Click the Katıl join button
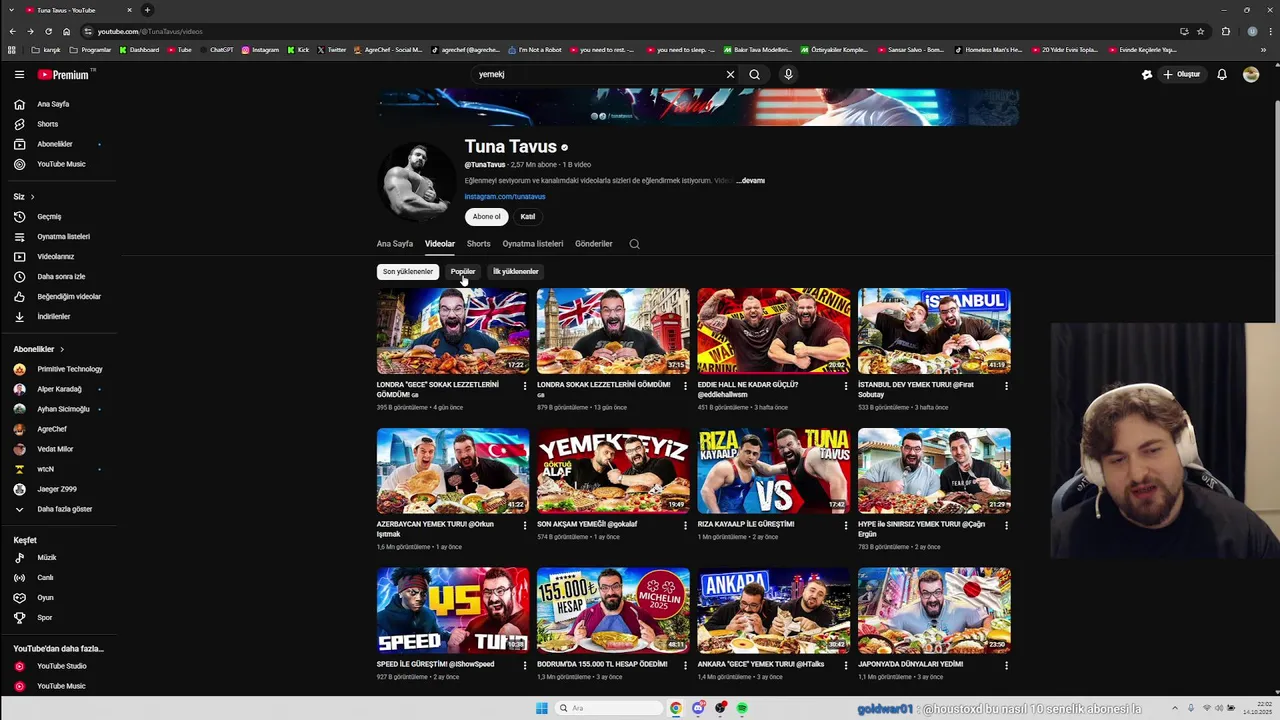 pyautogui.click(x=527, y=216)
